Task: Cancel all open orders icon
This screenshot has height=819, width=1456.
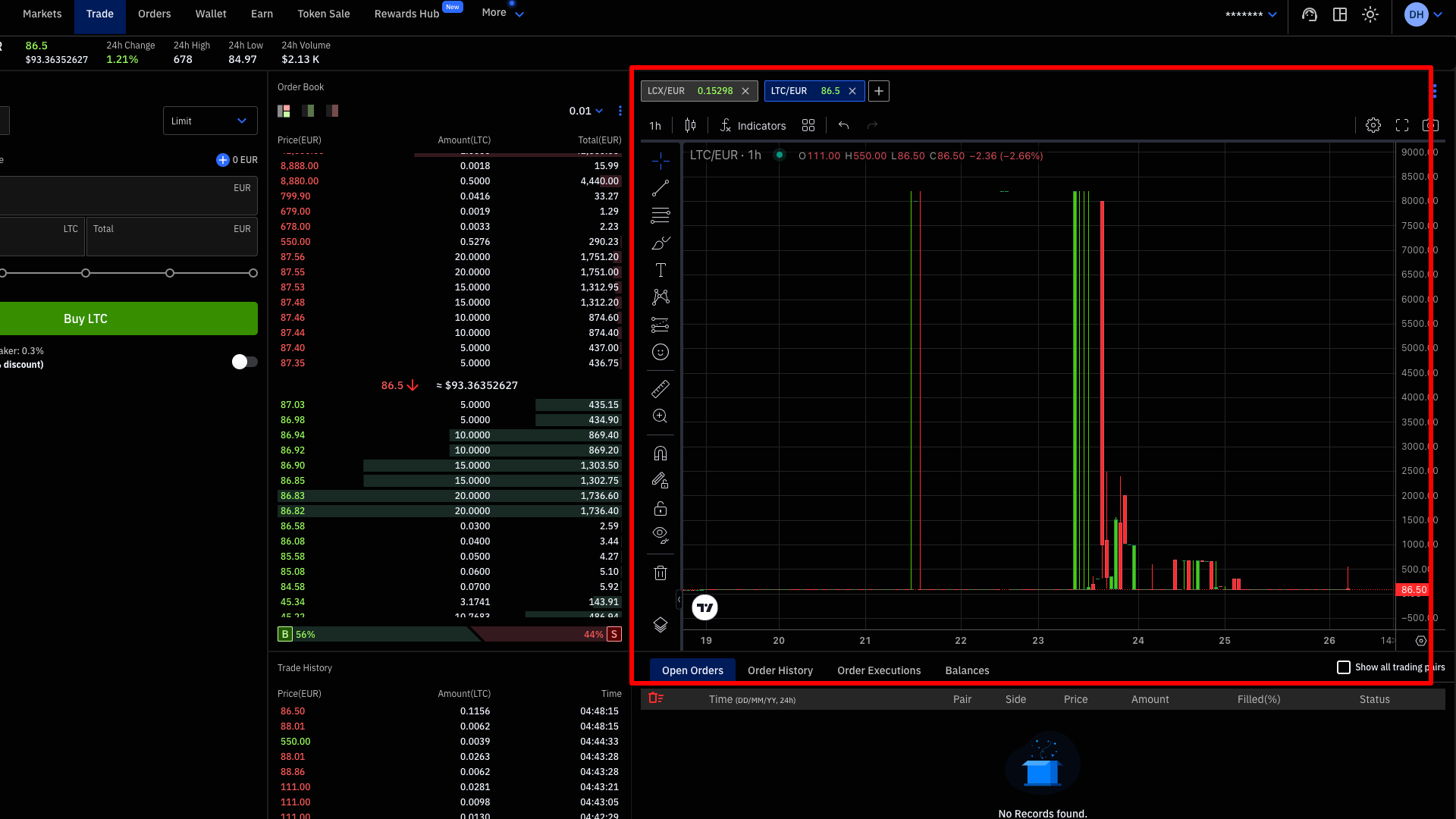Action: tap(656, 698)
